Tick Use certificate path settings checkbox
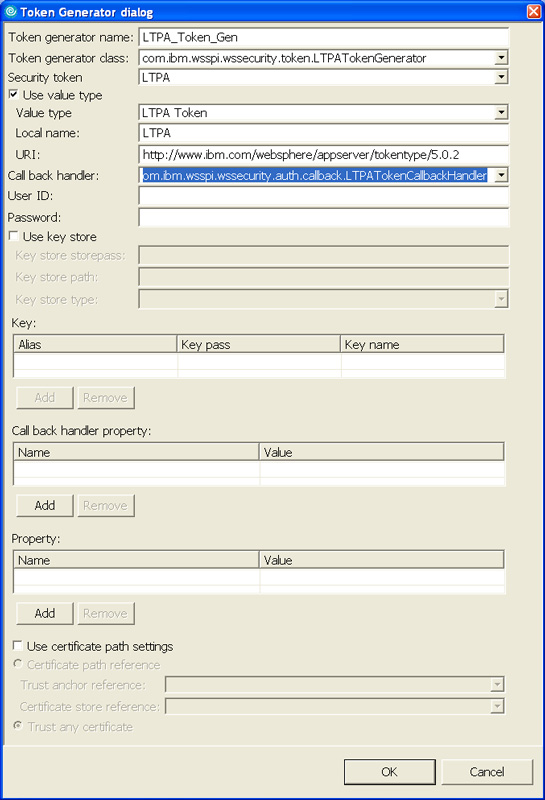Viewport: 545px width, 800px height. coord(18,646)
